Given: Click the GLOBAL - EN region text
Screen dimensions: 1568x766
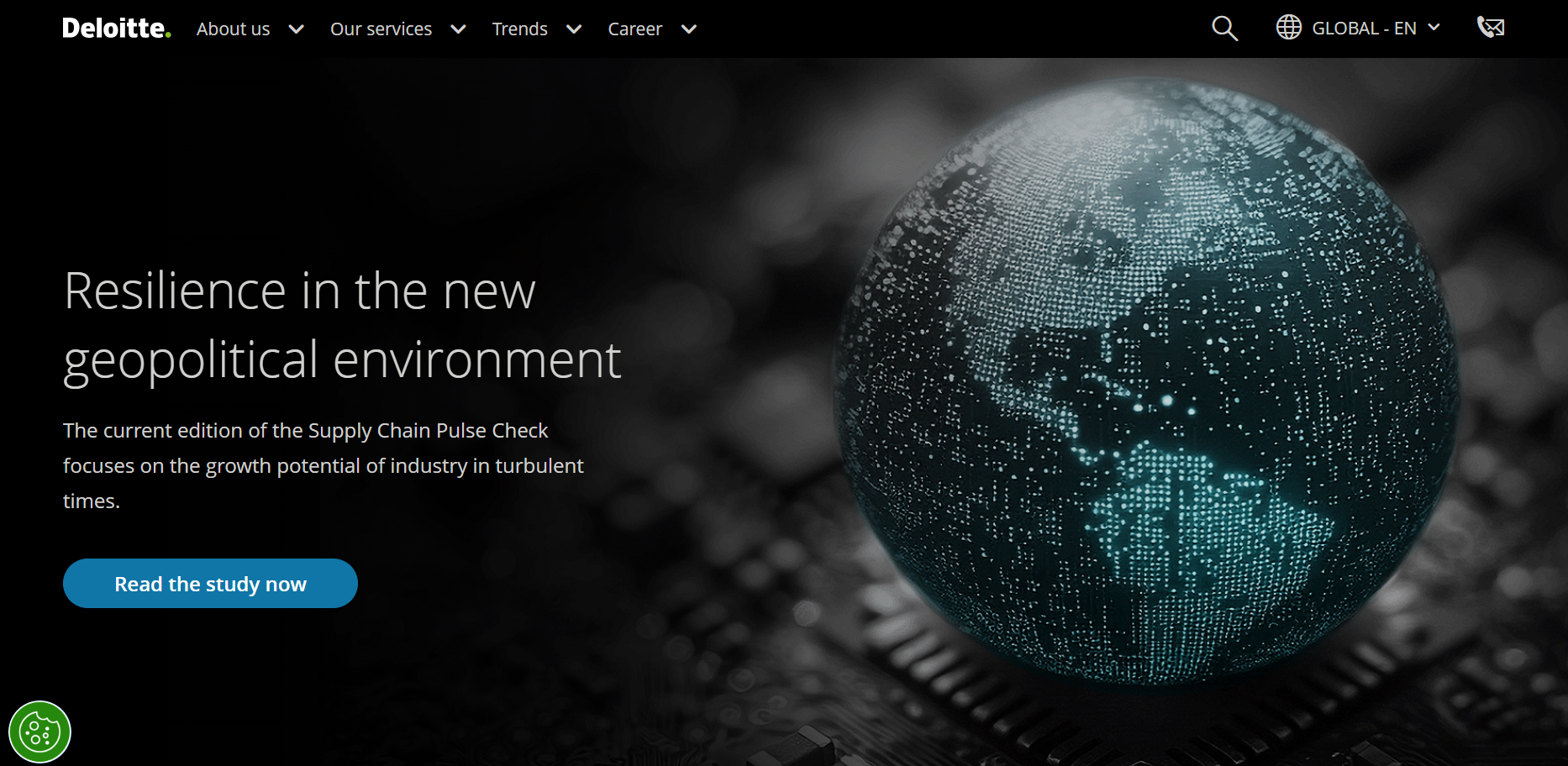Looking at the screenshot, I should click(x=1364, y=29).
